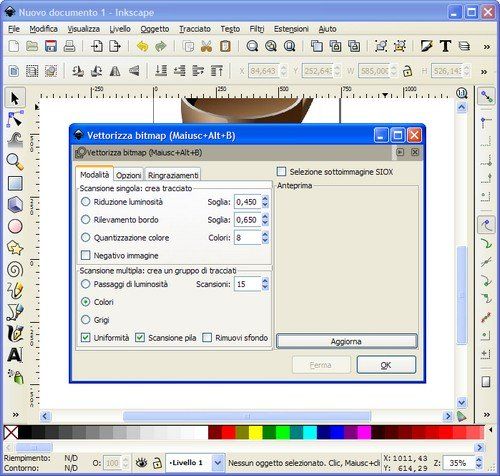Toggle layer visibility eye icon
Viewport: 500px width, 476px height.
[x=142, y=463]
